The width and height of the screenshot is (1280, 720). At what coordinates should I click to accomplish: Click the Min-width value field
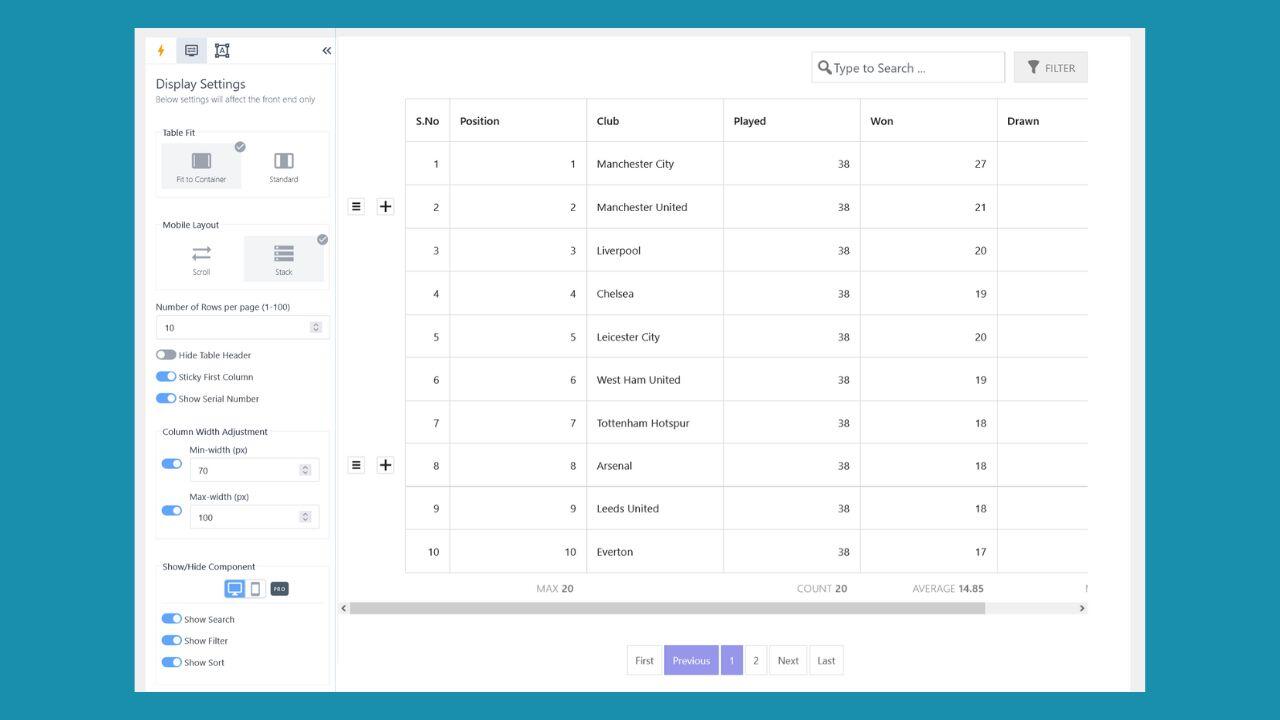[254, 470]
